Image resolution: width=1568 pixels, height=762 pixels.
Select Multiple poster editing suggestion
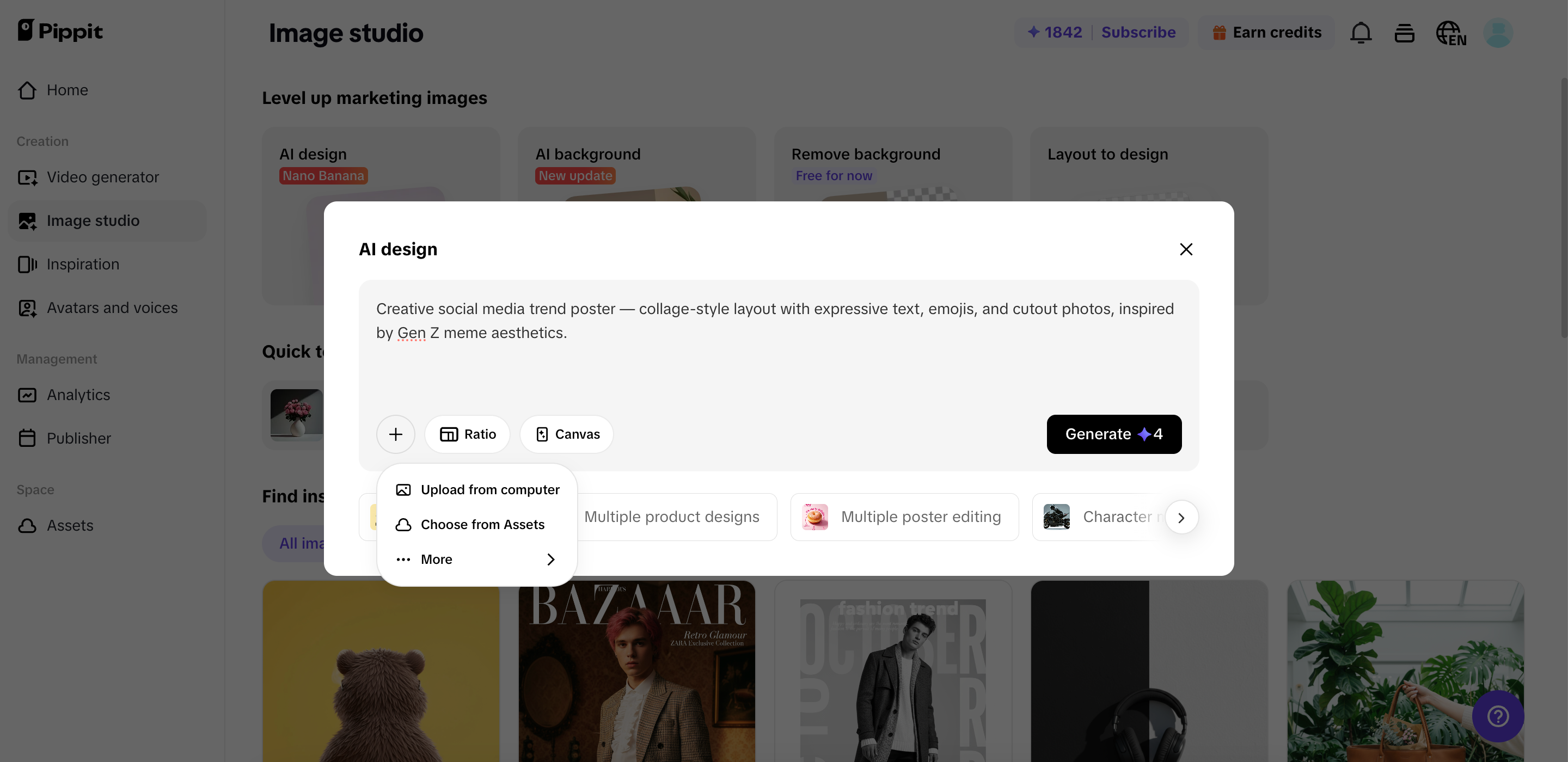coord(904,517)
